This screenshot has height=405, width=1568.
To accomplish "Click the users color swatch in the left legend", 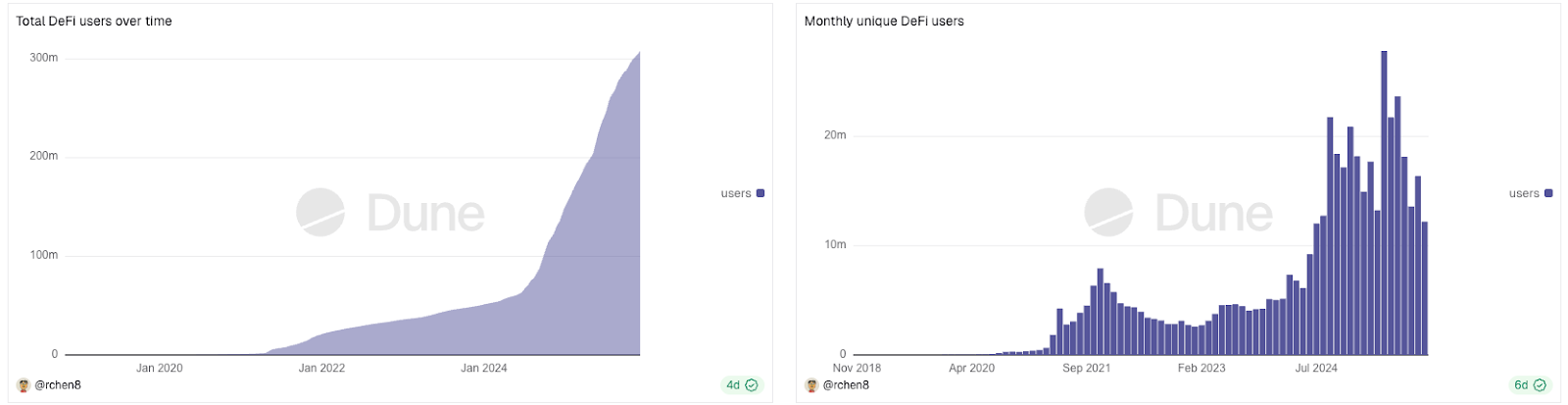I will [x=760, y=193].
